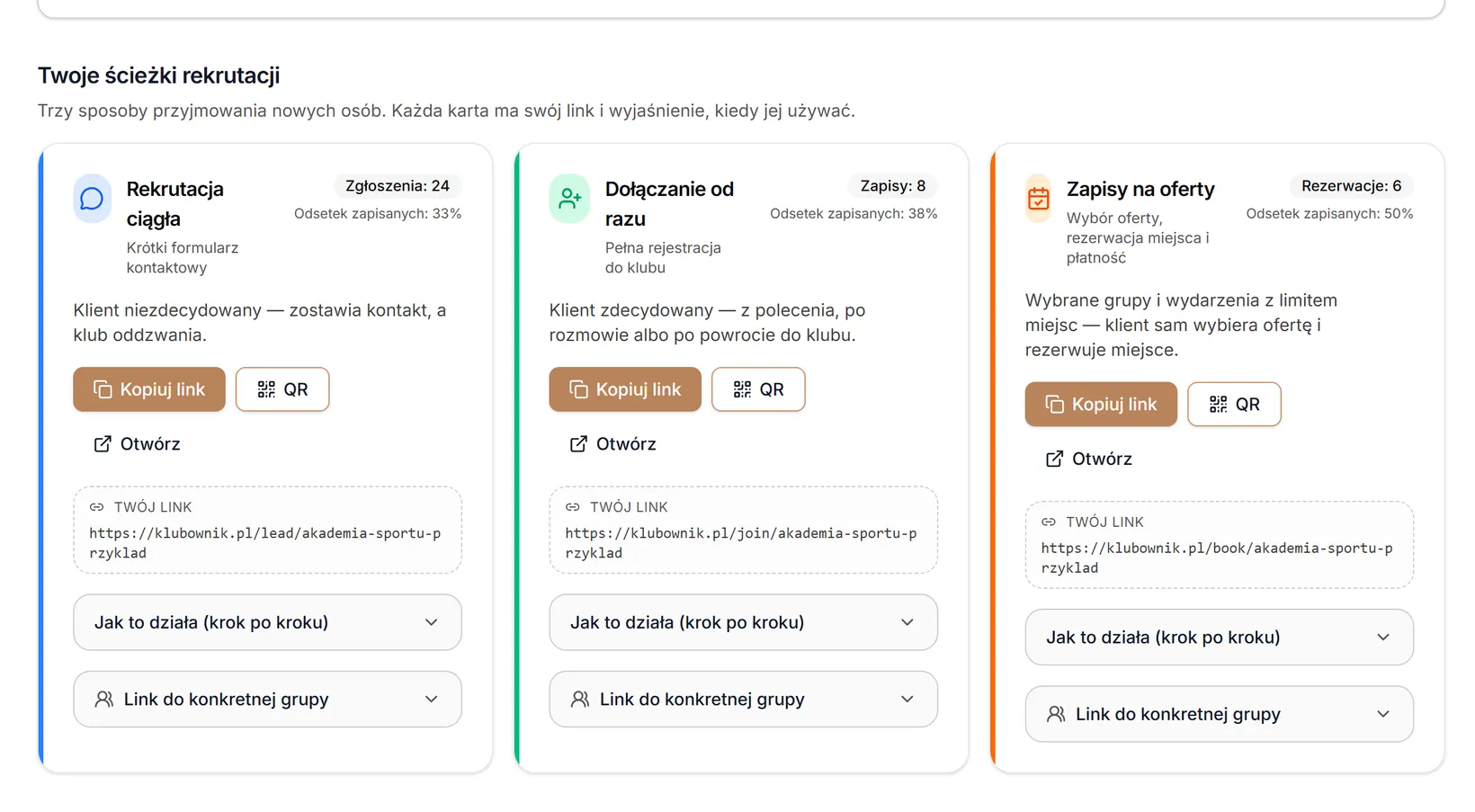Click the lead link URL box

(x=267, y=531)
